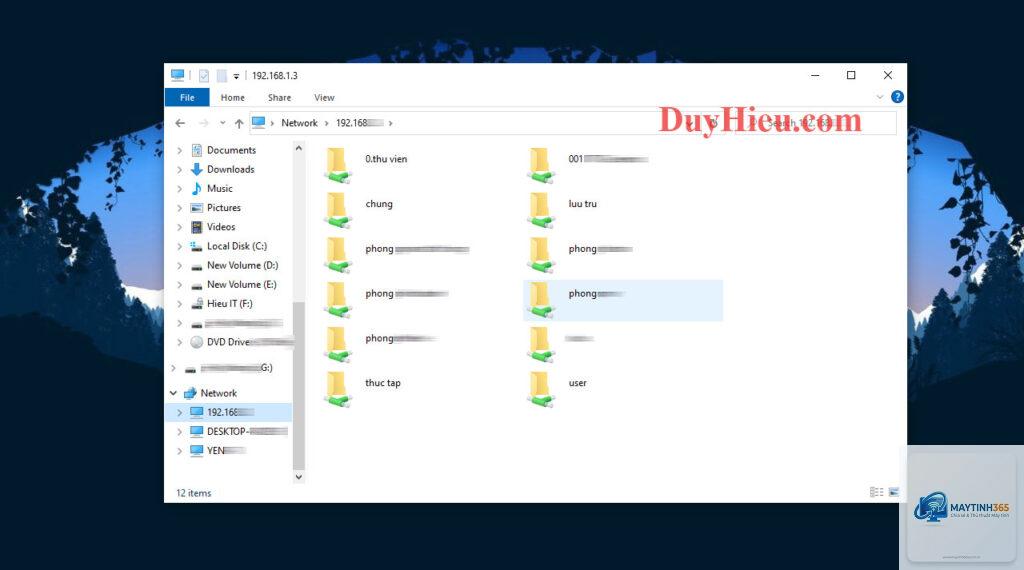Switch to the View ribbon tab
1024x570 pixels.
tap(324, 97)
